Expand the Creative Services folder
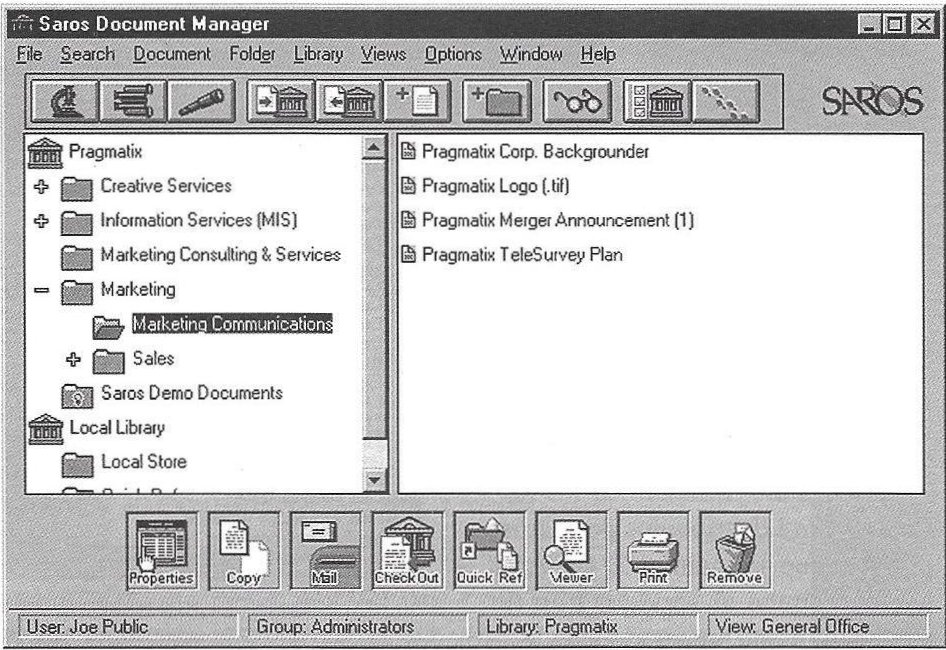Viewport: 946px width, 650px height. [41, 186]
